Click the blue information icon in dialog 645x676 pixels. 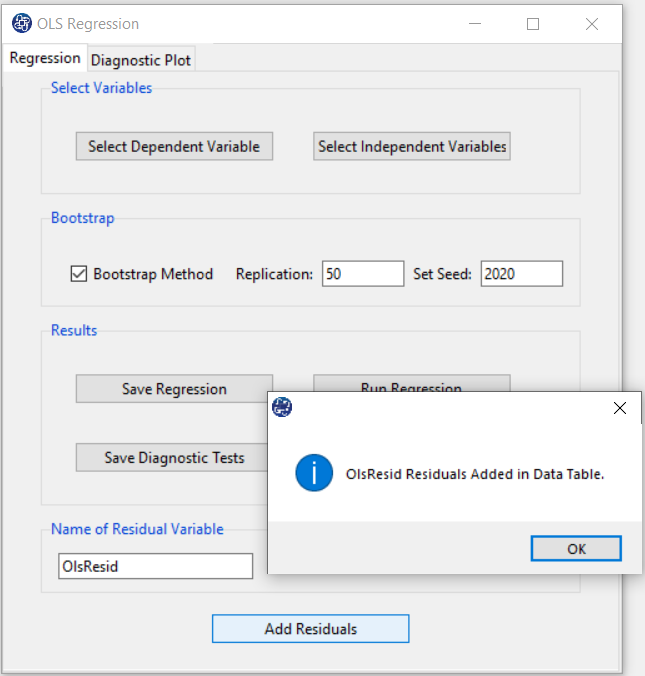click(x=314, y=473)
